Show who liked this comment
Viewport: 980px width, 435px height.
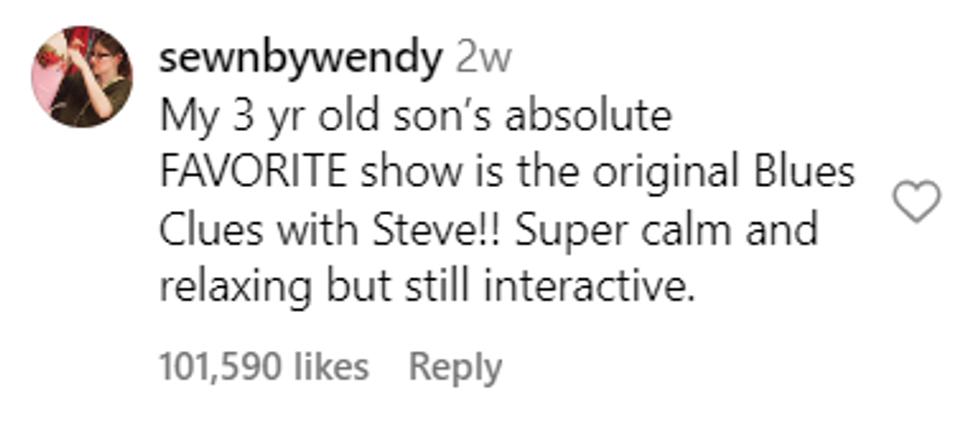tap(264, 367)
